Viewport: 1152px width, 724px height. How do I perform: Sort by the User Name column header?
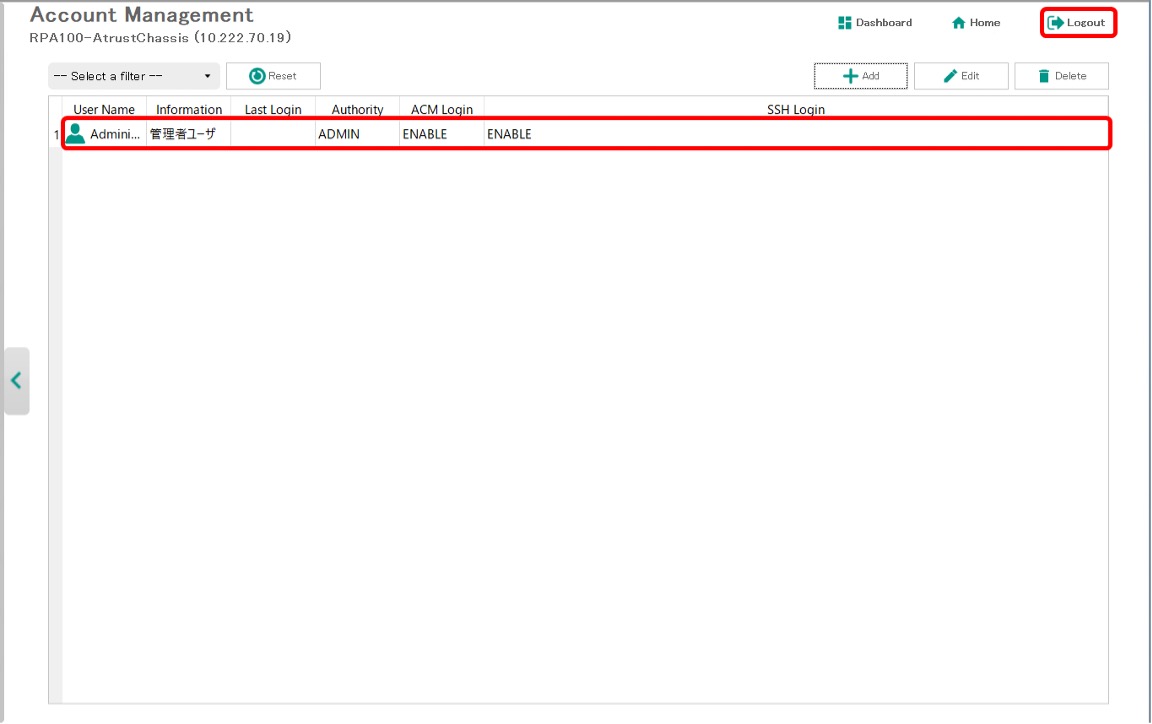[x=104, y=110]
